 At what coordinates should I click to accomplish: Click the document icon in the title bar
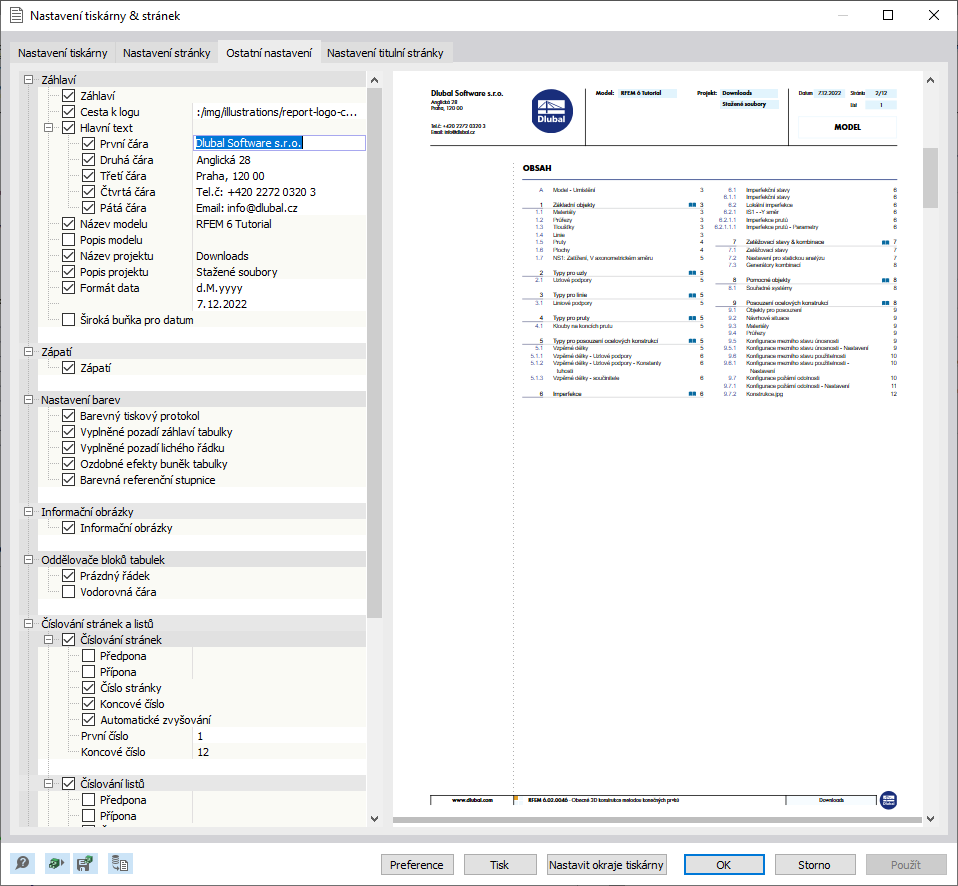(x=16, y=15)
